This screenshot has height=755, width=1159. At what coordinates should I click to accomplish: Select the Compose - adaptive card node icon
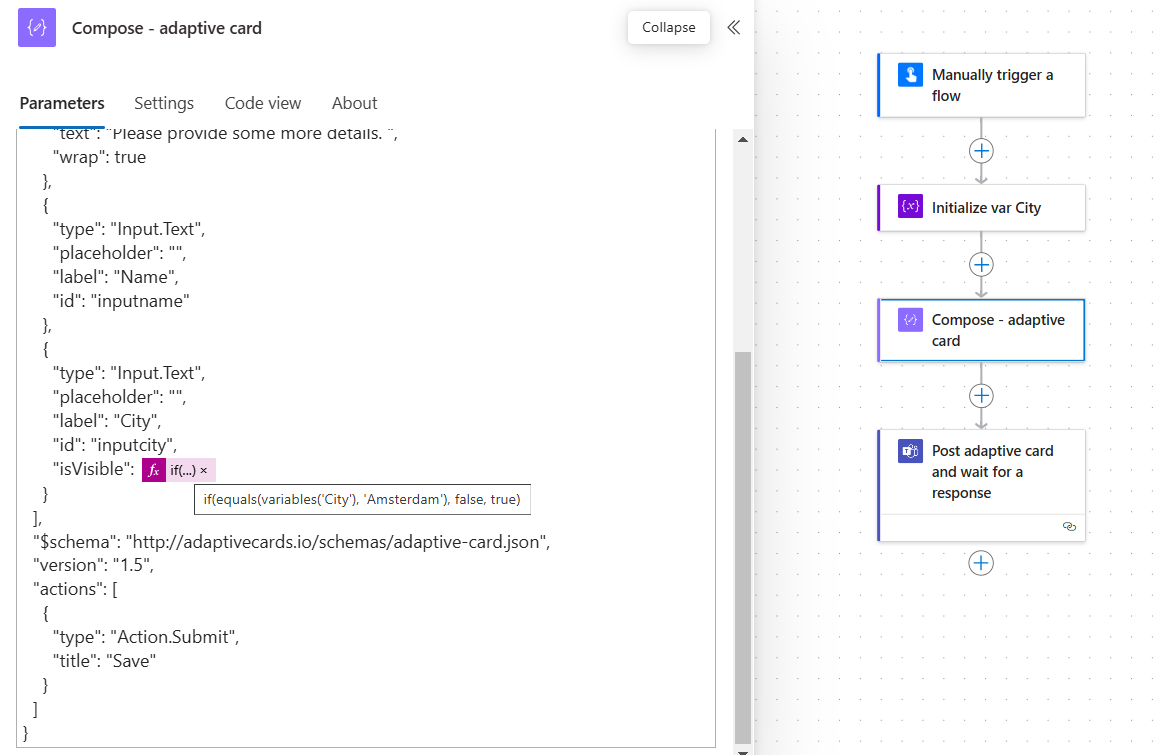click(x=910, y=320)
